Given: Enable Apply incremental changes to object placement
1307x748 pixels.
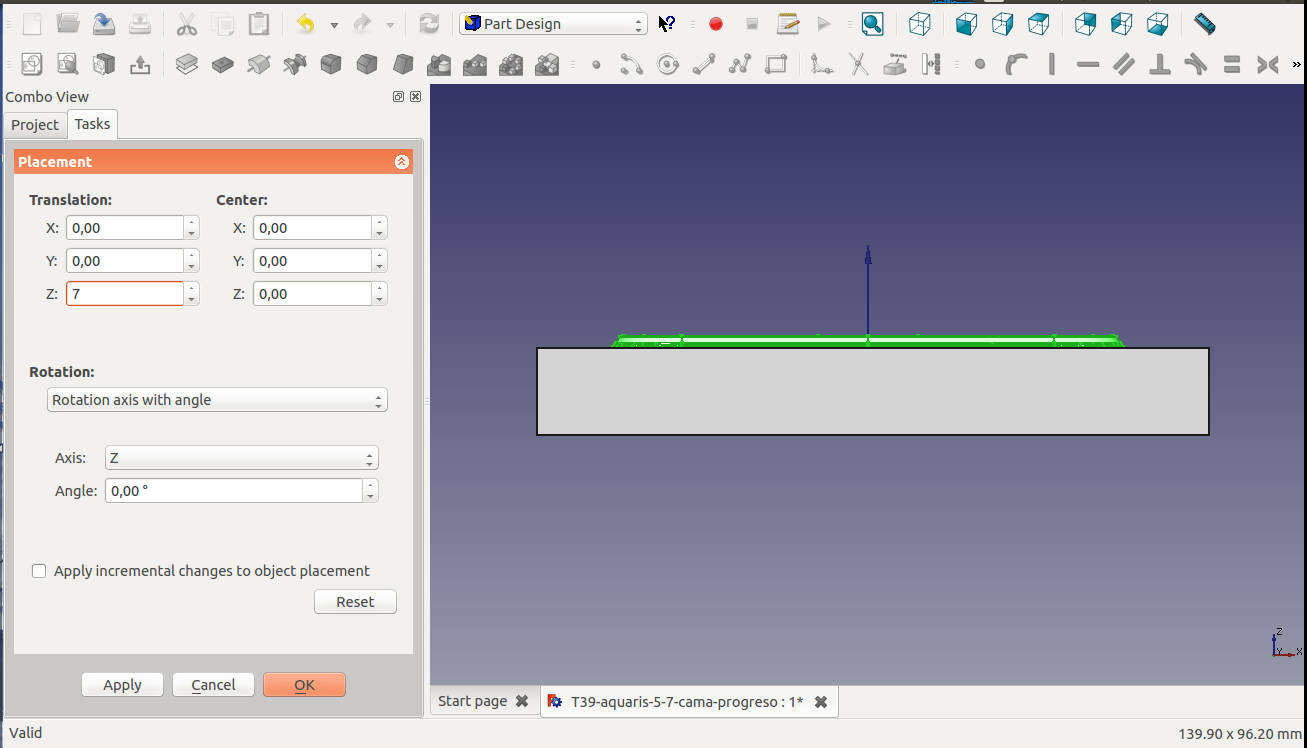Looking at the screenshot, I should pyautogui.click(x=39, y=571).
